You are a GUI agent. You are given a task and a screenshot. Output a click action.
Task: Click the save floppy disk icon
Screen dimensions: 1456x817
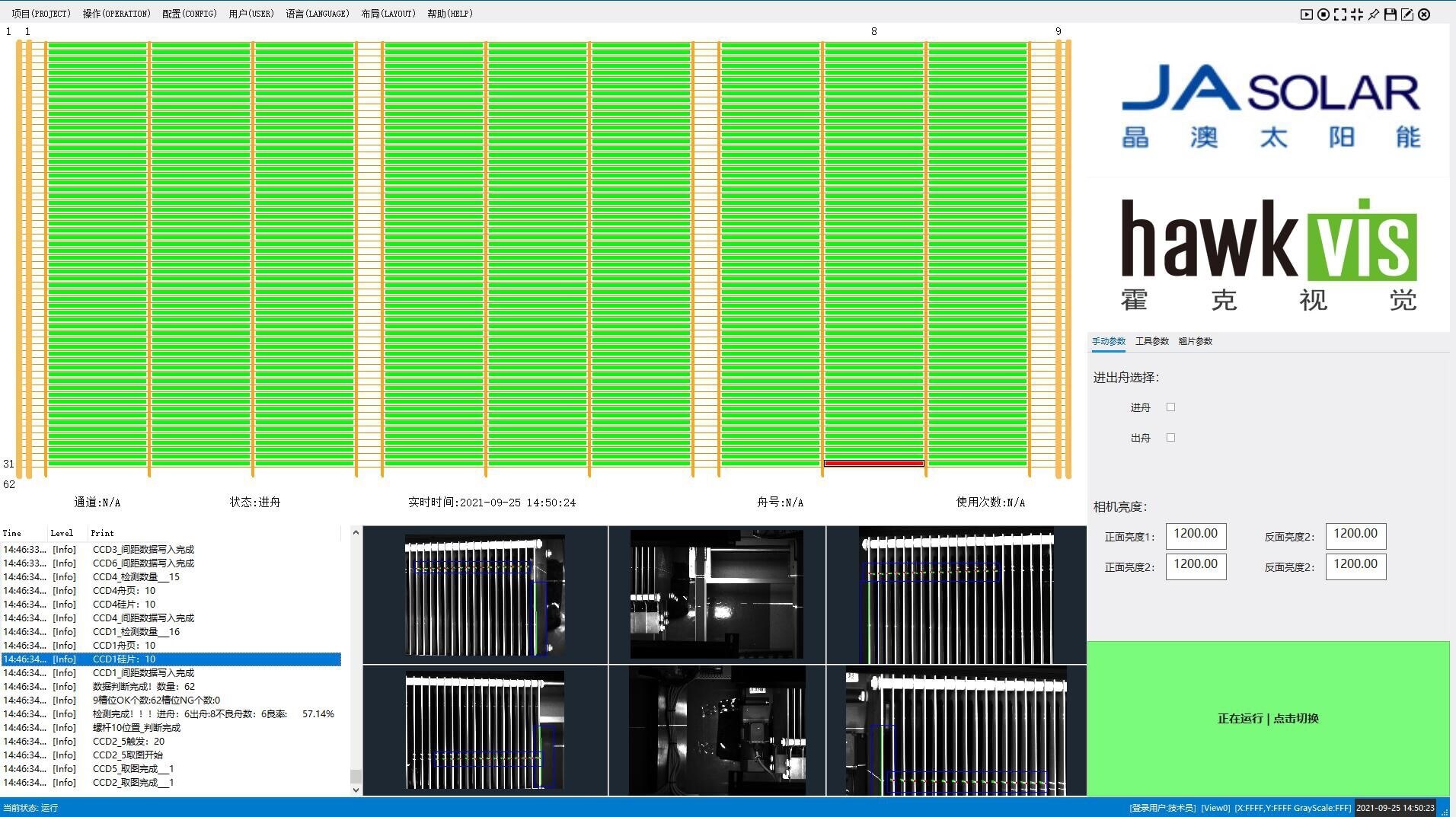[x=1391, y=14]
